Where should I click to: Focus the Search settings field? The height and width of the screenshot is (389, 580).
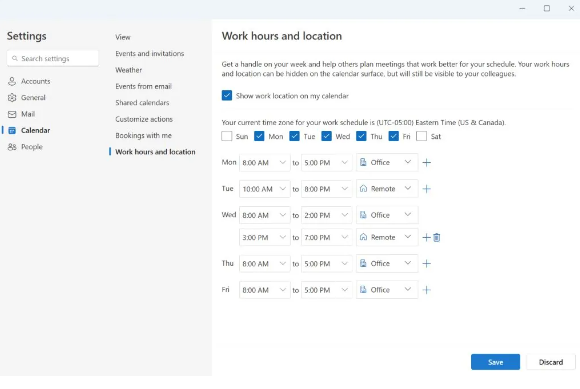coord(53,58)
